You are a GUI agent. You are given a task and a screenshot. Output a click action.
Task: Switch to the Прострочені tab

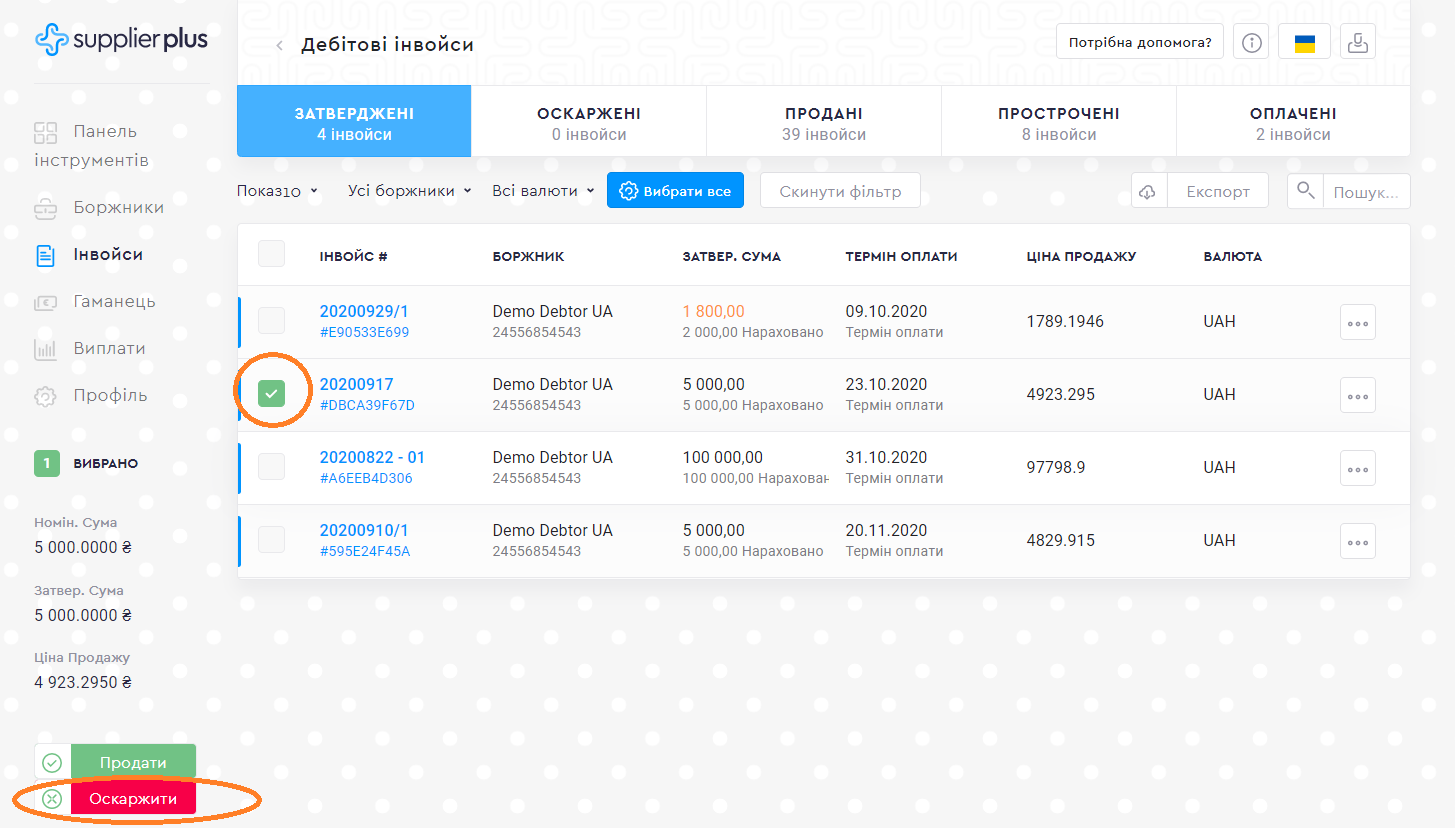(x=1058, y=123)
